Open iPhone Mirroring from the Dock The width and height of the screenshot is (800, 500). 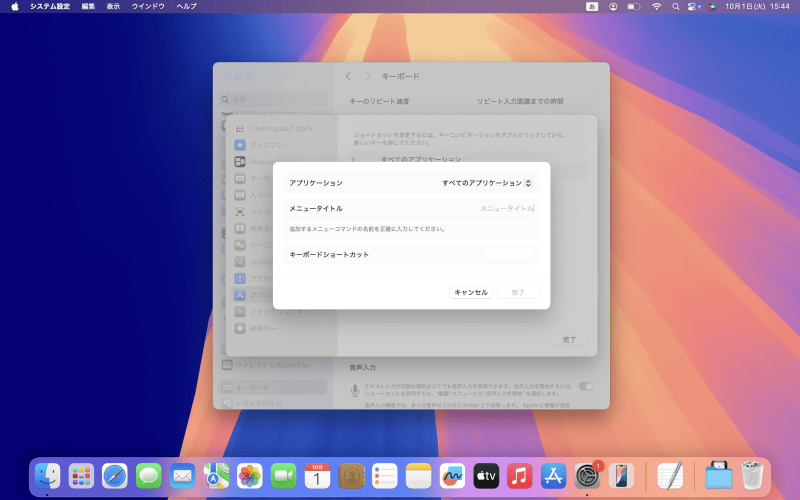point(621,477)
